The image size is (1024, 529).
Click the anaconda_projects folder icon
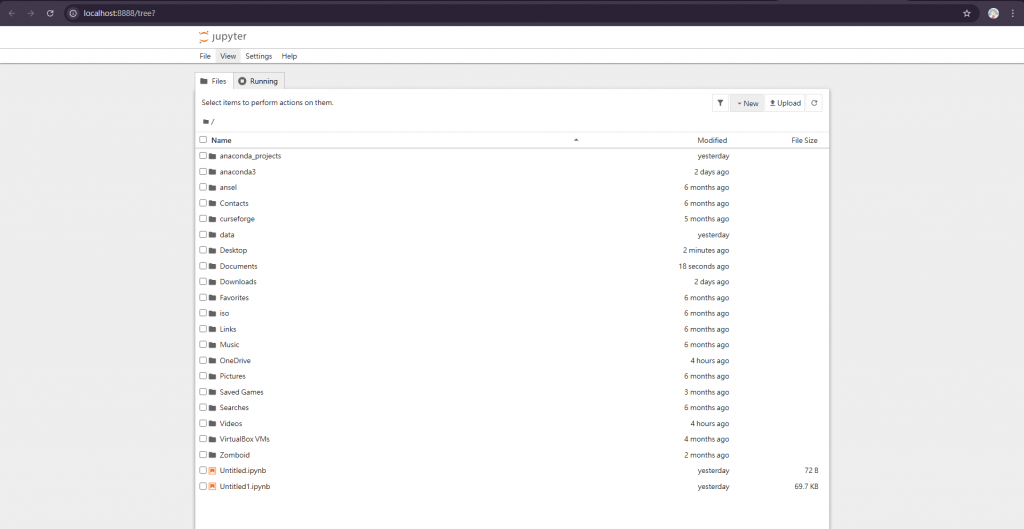(x=212, y=156)
